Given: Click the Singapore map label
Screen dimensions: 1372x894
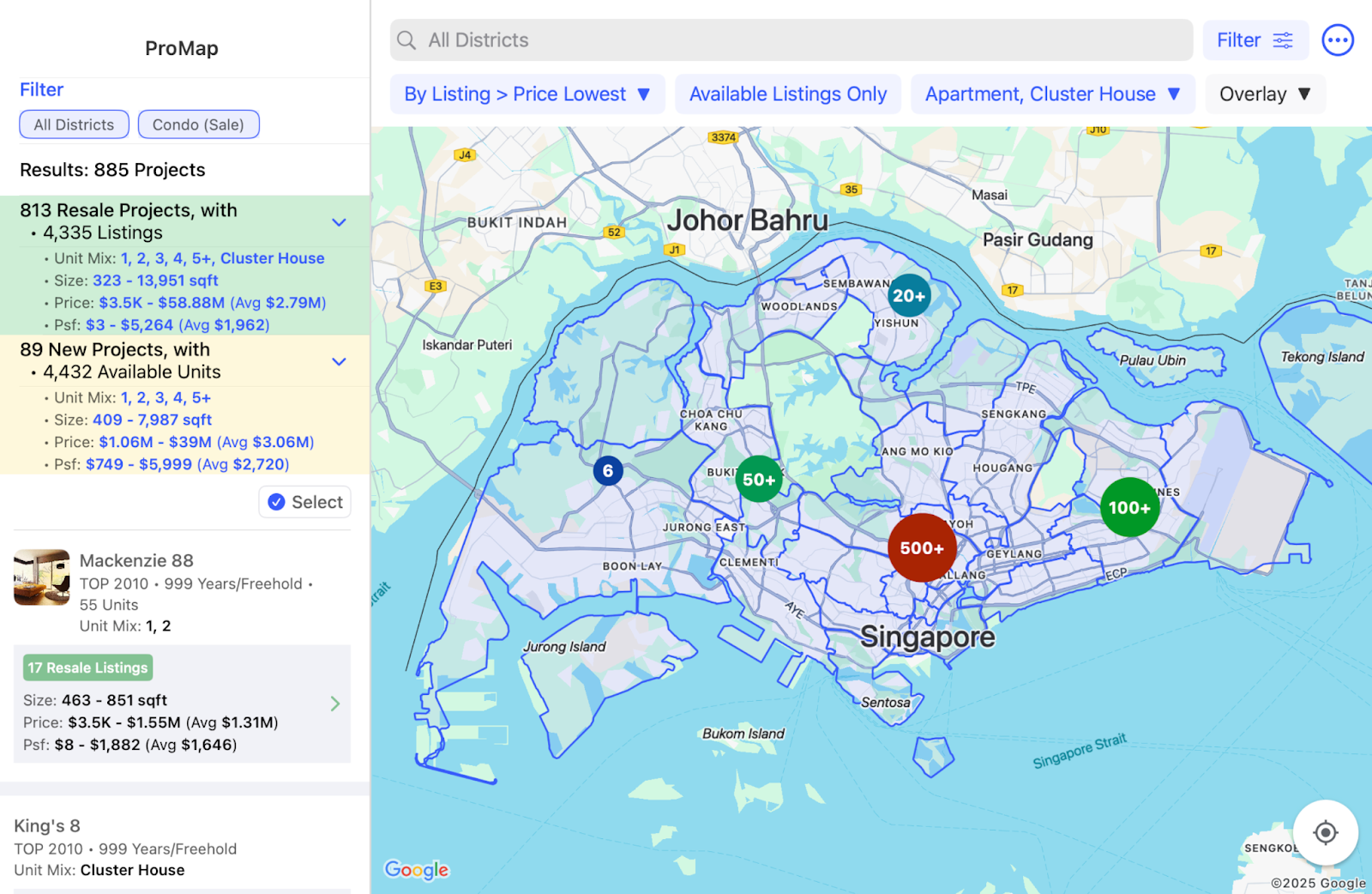Looking at the screenshot, I should tap(928, 637).
